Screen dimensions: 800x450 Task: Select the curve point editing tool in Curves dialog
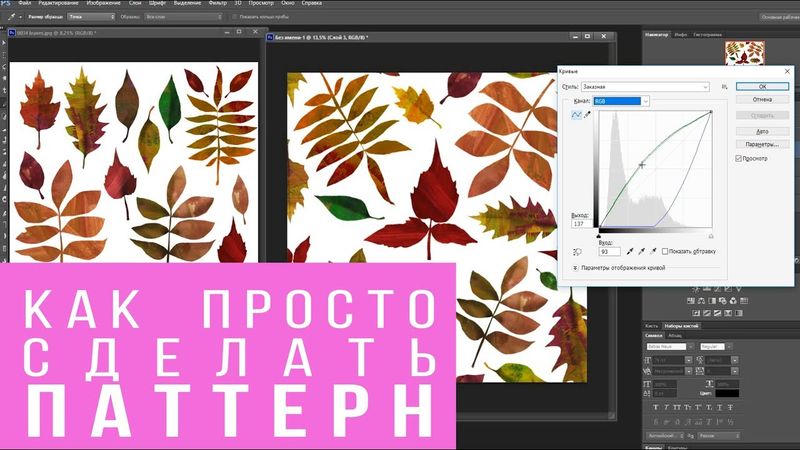pyautogui.click(x=577, y=115)
